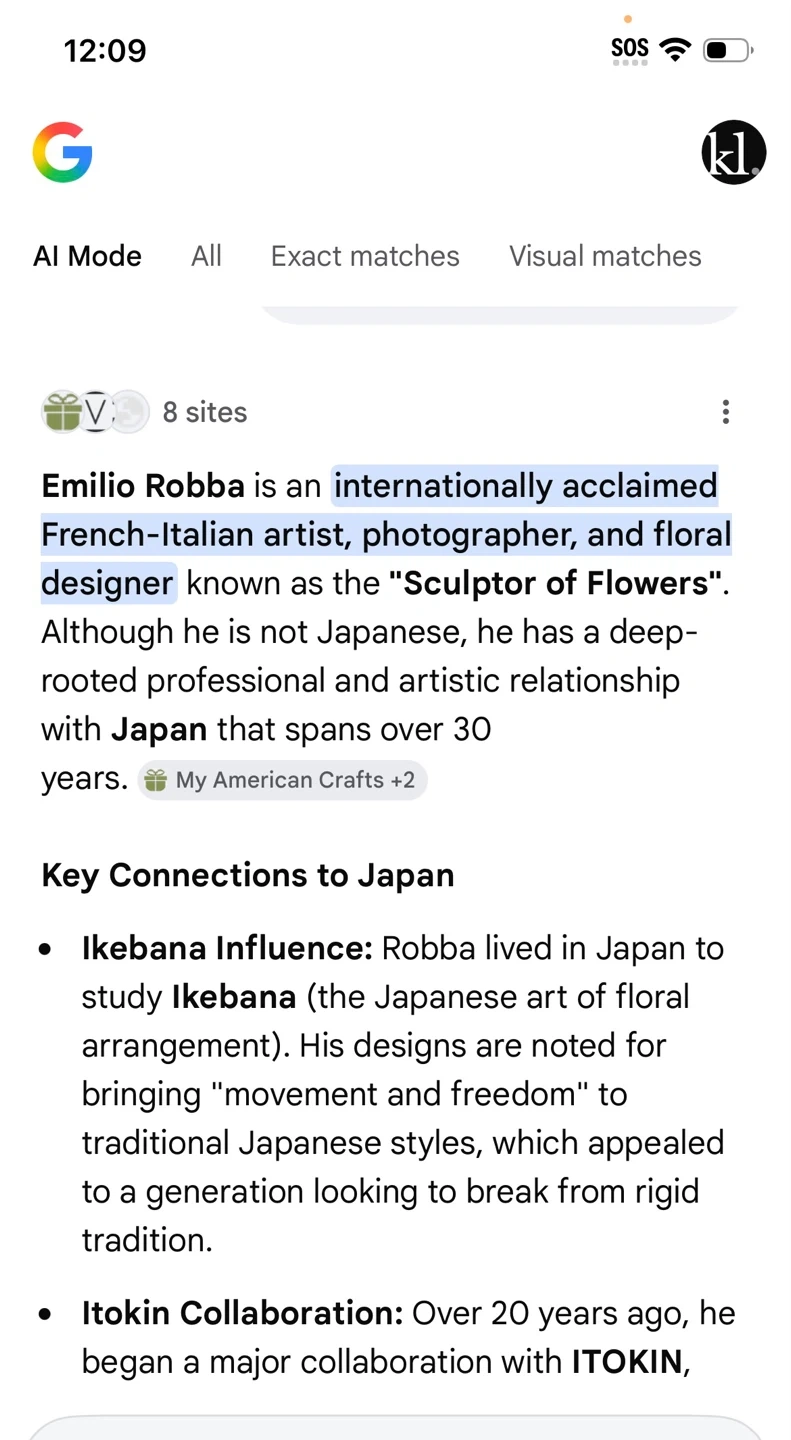Tap the bold Emilio Robba name
Screen dimensions: 791x1440
point(143,487)
